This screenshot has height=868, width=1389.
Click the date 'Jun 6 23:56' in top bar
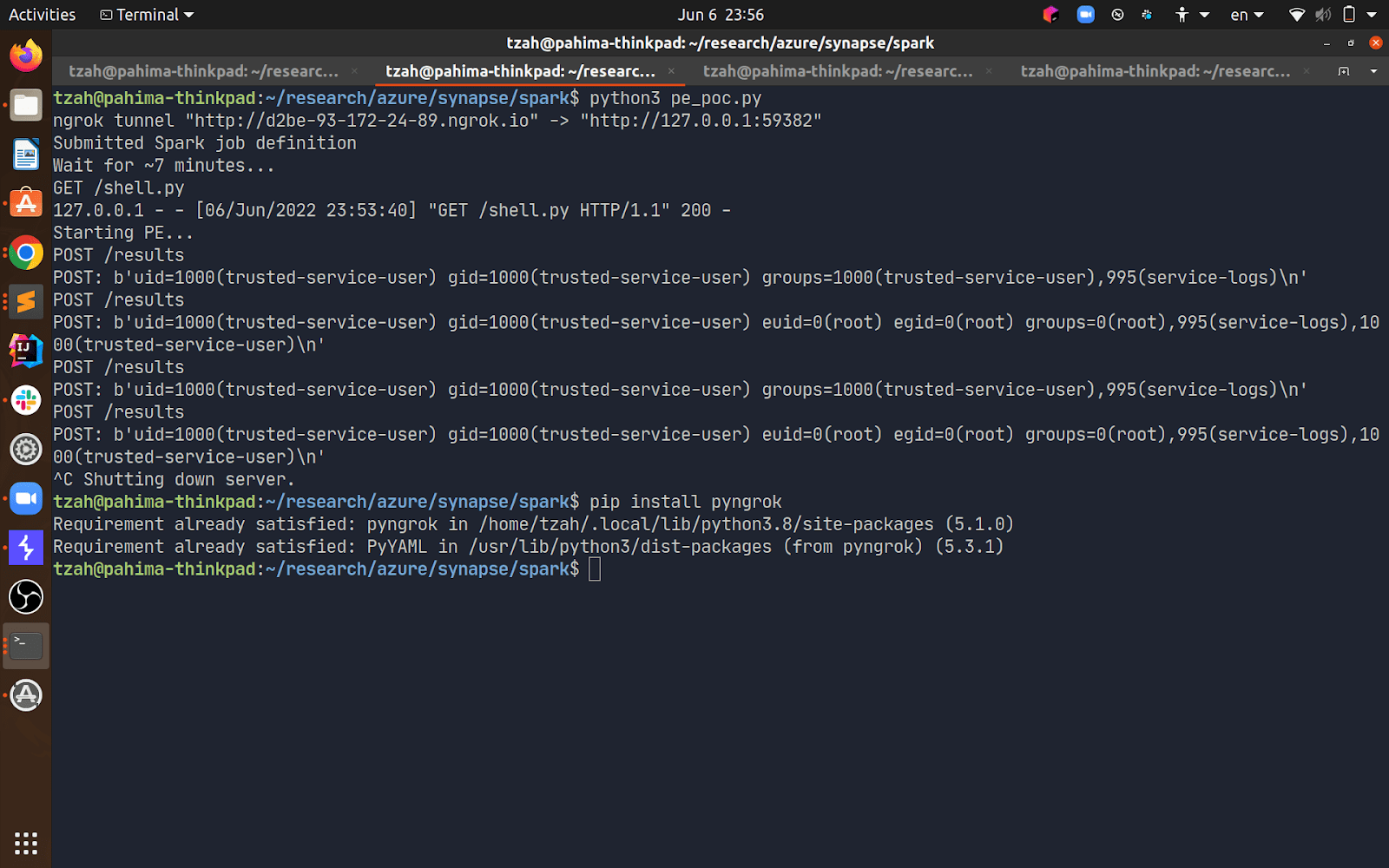[x=720, y=15]
